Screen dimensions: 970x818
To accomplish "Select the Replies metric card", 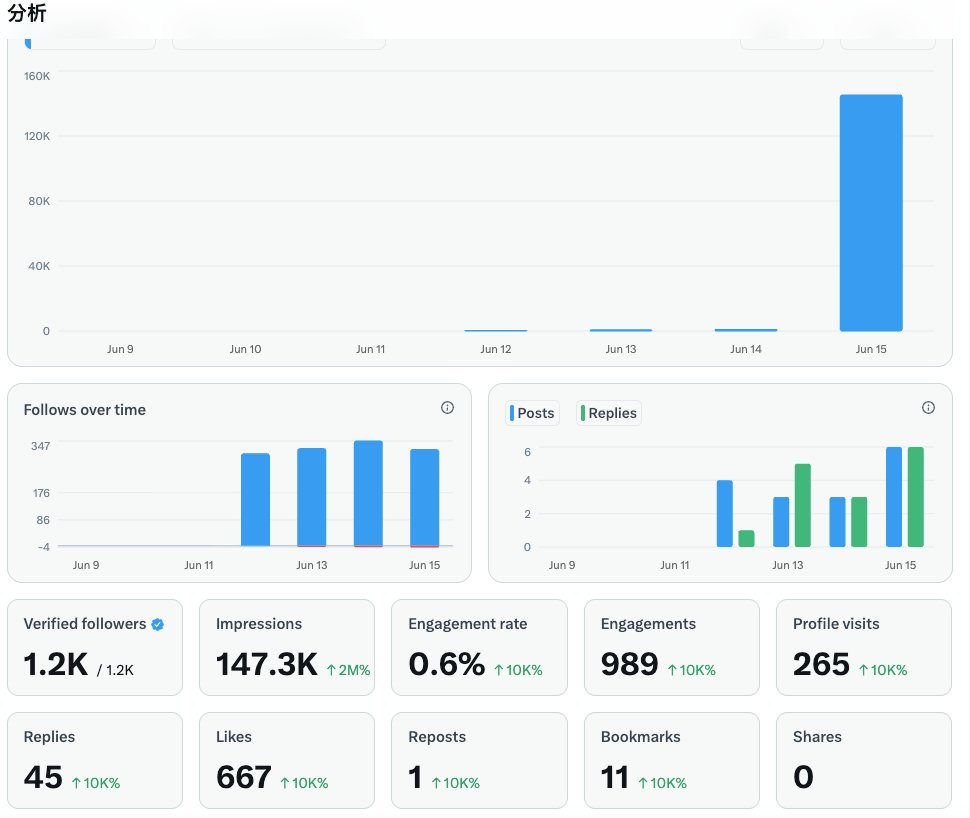I will [x=95, y=760].
